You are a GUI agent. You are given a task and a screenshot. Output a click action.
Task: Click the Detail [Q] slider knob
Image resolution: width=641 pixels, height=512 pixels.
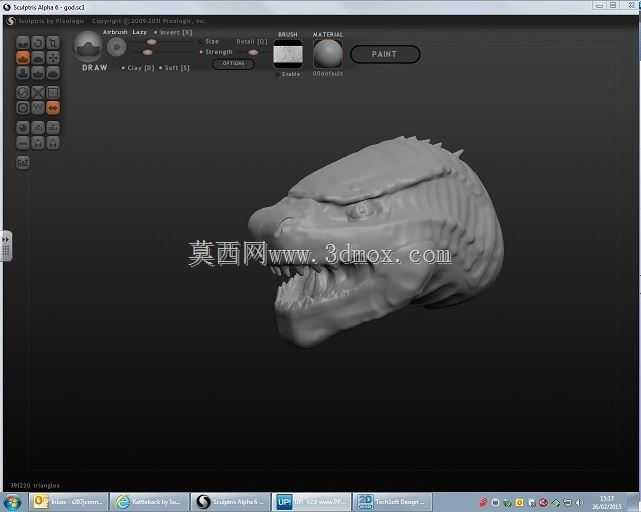pyautogui.click(x=253, y=52)
